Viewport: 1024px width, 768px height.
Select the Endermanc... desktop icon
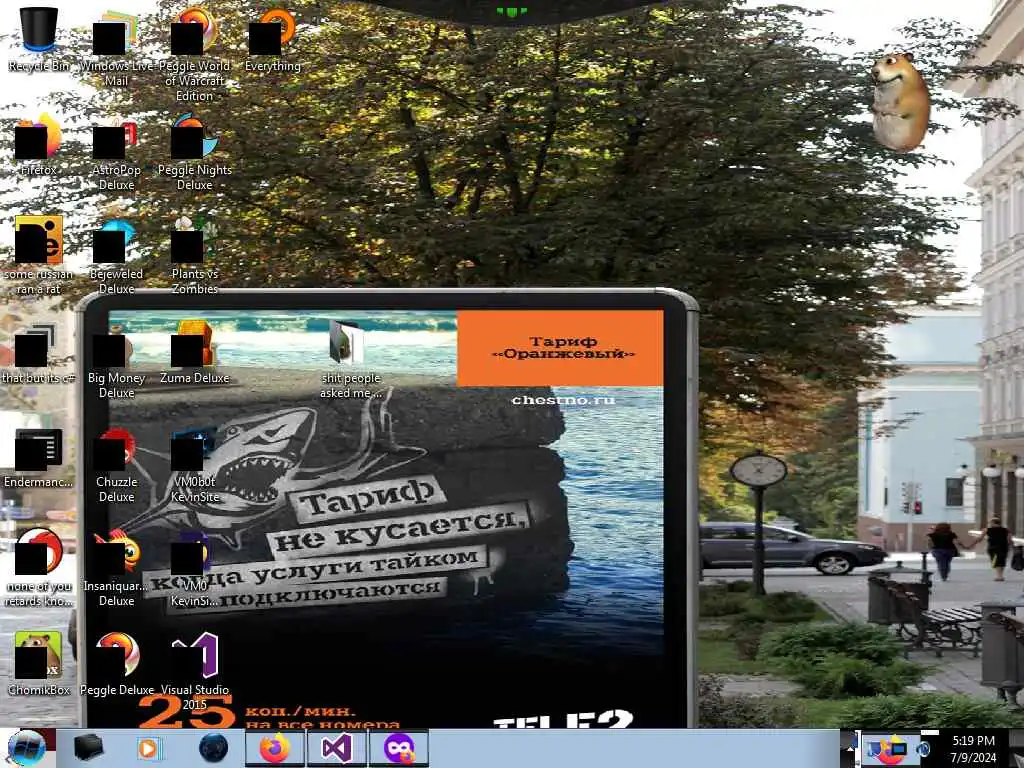tap(39, 457)
